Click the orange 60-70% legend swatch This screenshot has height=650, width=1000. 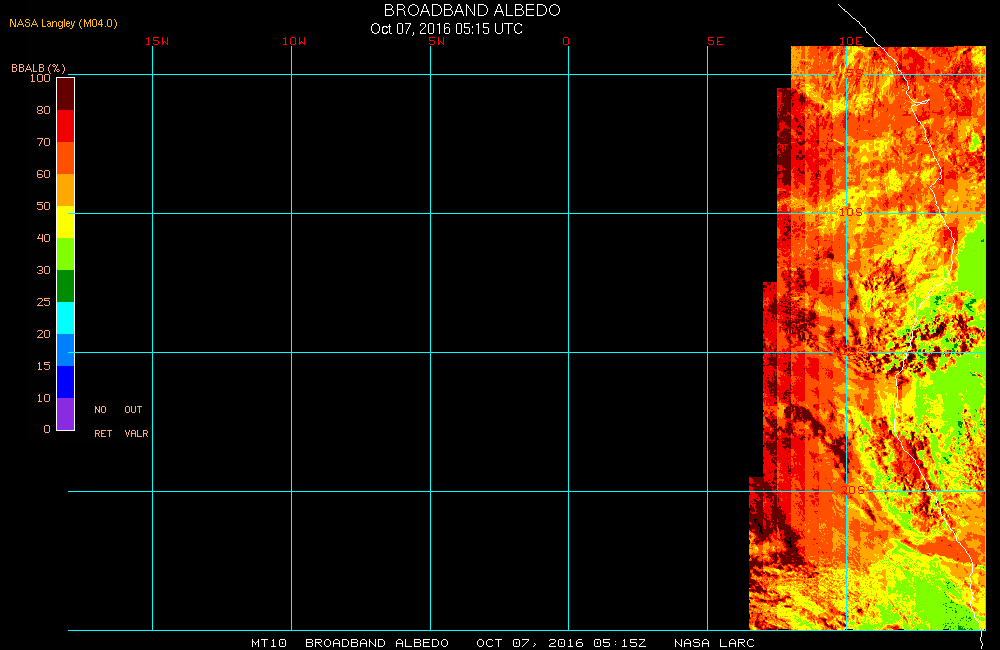pyautogui.click(x=65, y=158)
